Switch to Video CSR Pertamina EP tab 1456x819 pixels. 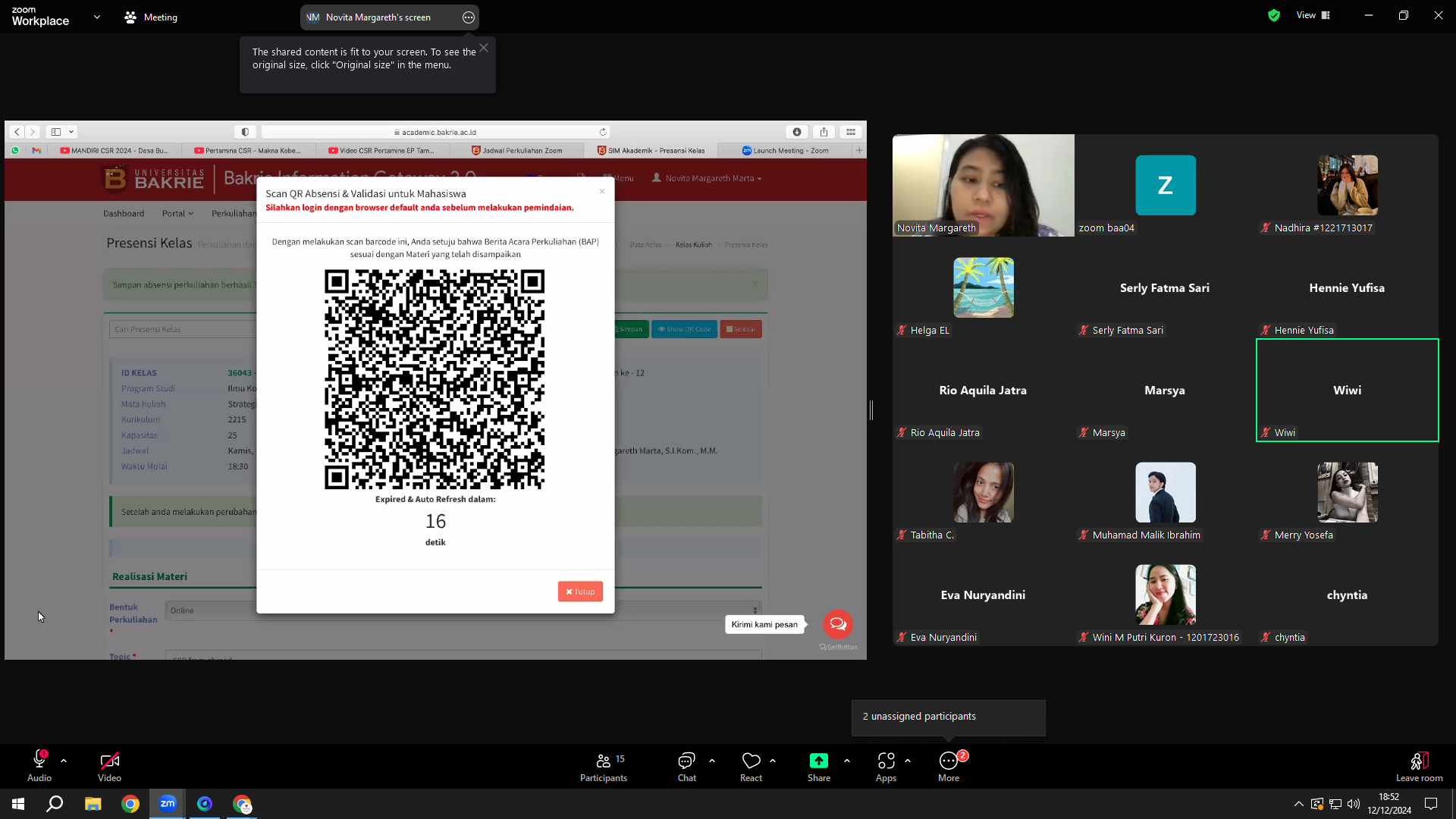(382, 151)
